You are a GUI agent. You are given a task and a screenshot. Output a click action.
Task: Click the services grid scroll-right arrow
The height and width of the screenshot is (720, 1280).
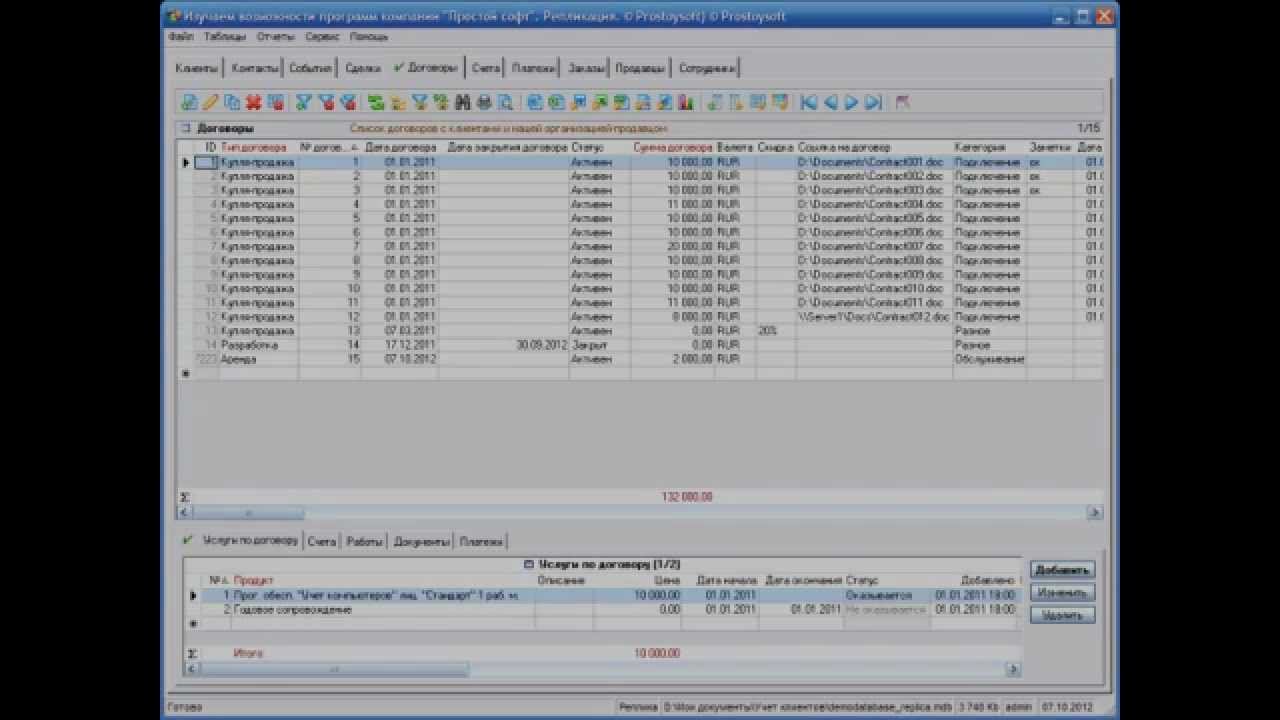pyautogui.click(x=1012, y=669)
